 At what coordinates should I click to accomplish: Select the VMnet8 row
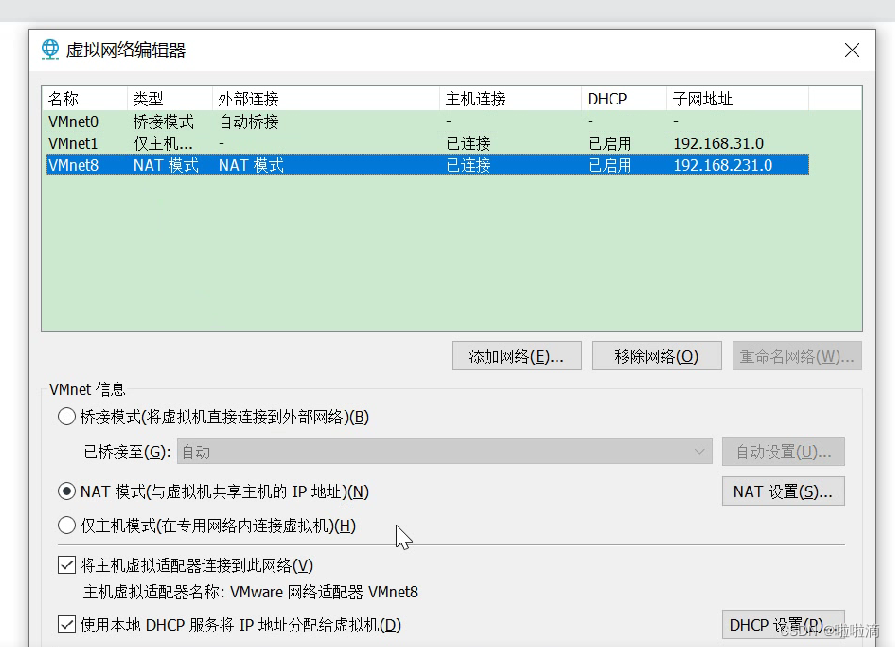[x=427, y=165]
